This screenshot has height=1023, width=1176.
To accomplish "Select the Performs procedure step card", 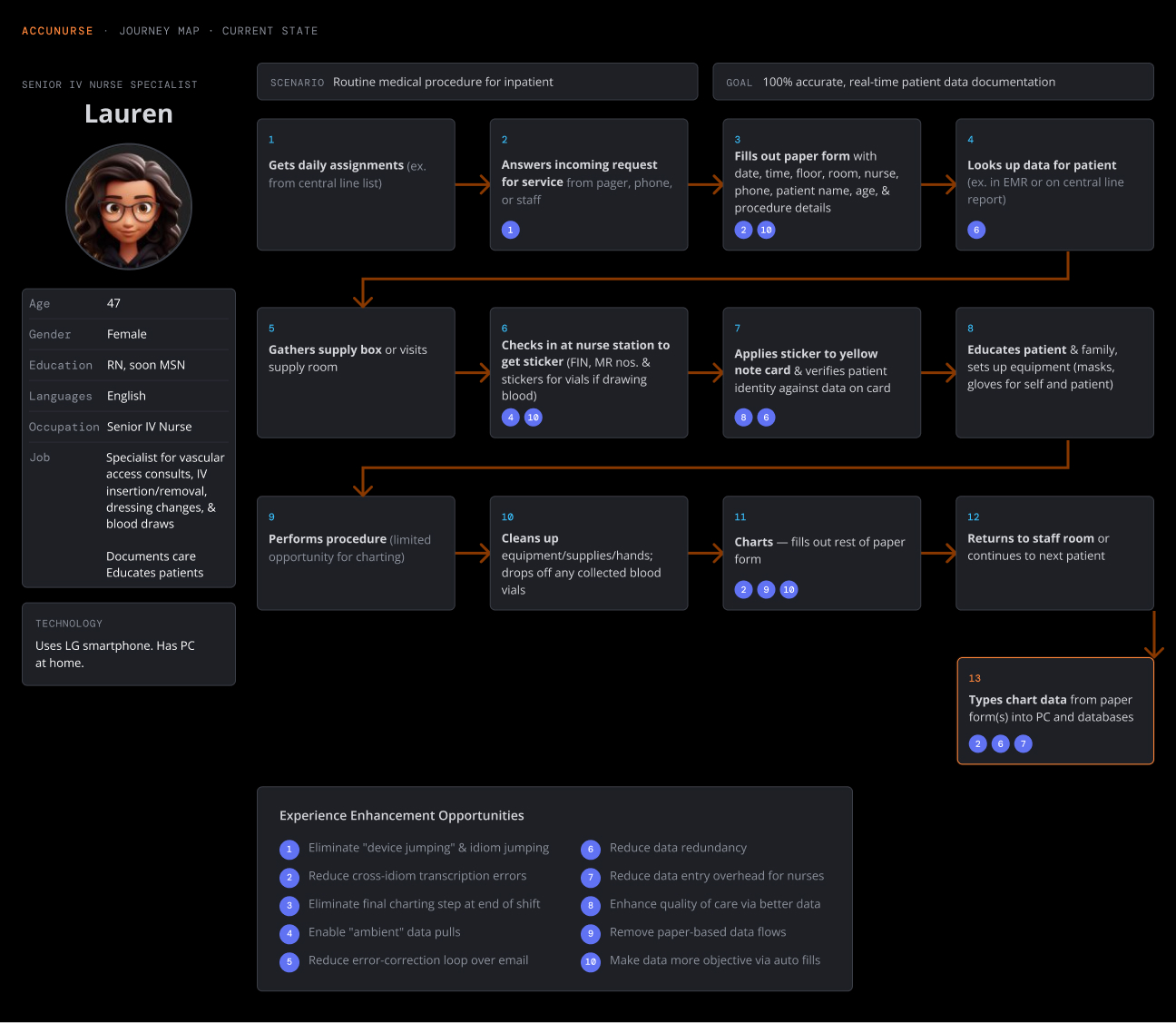I will pos(356,553).
